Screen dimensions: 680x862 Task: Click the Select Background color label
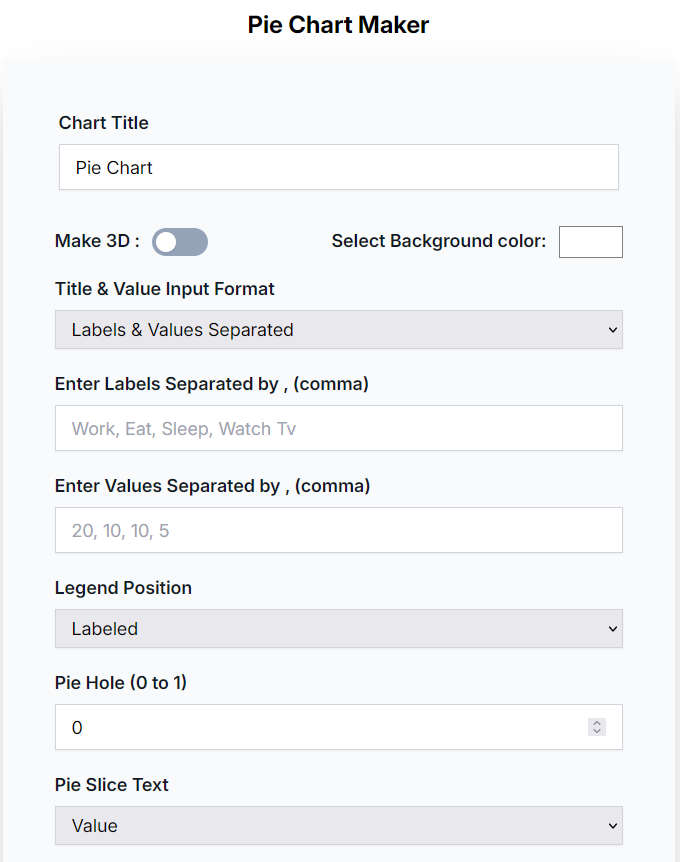[439, 241]
